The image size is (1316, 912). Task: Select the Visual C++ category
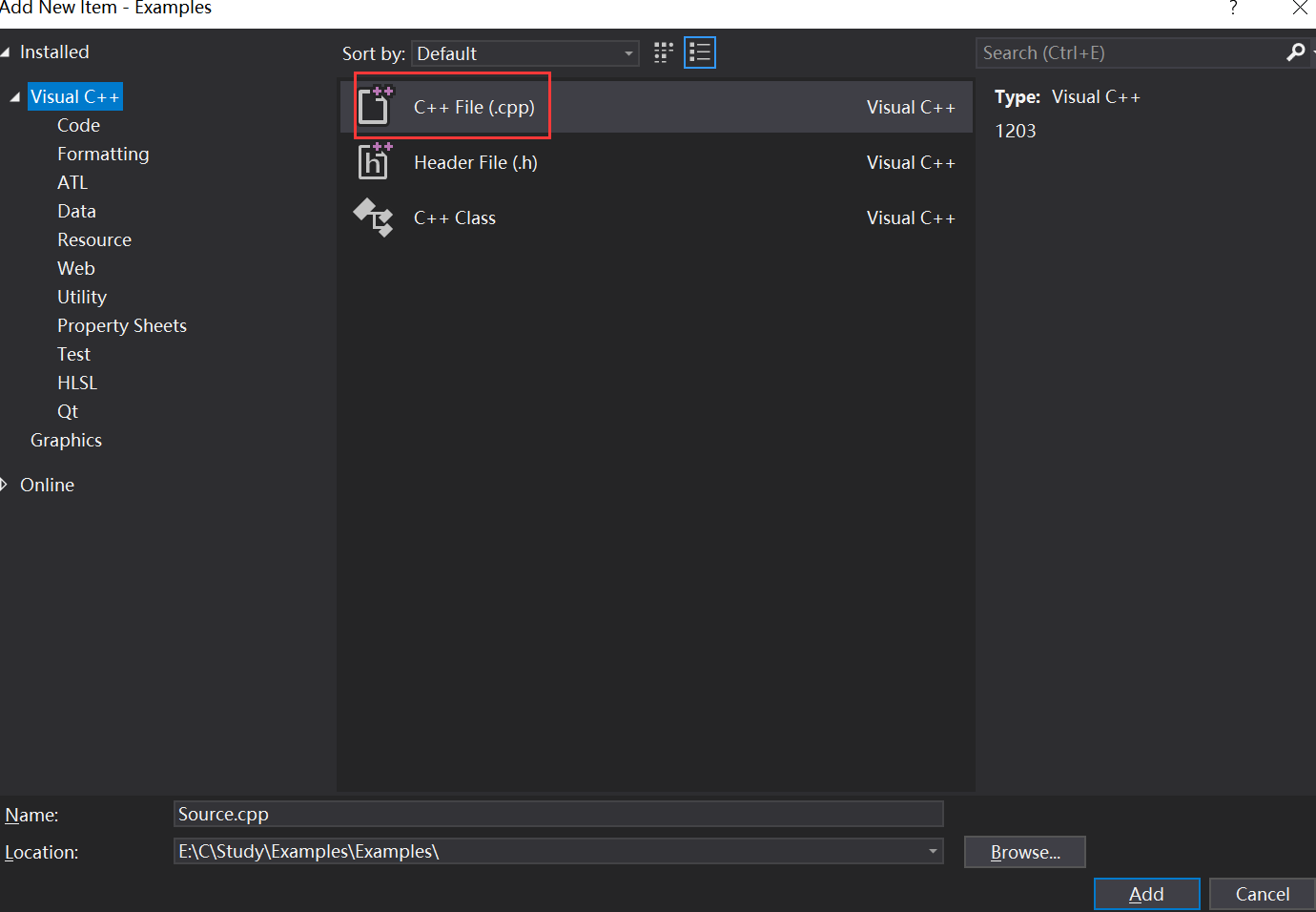(75, 96)
